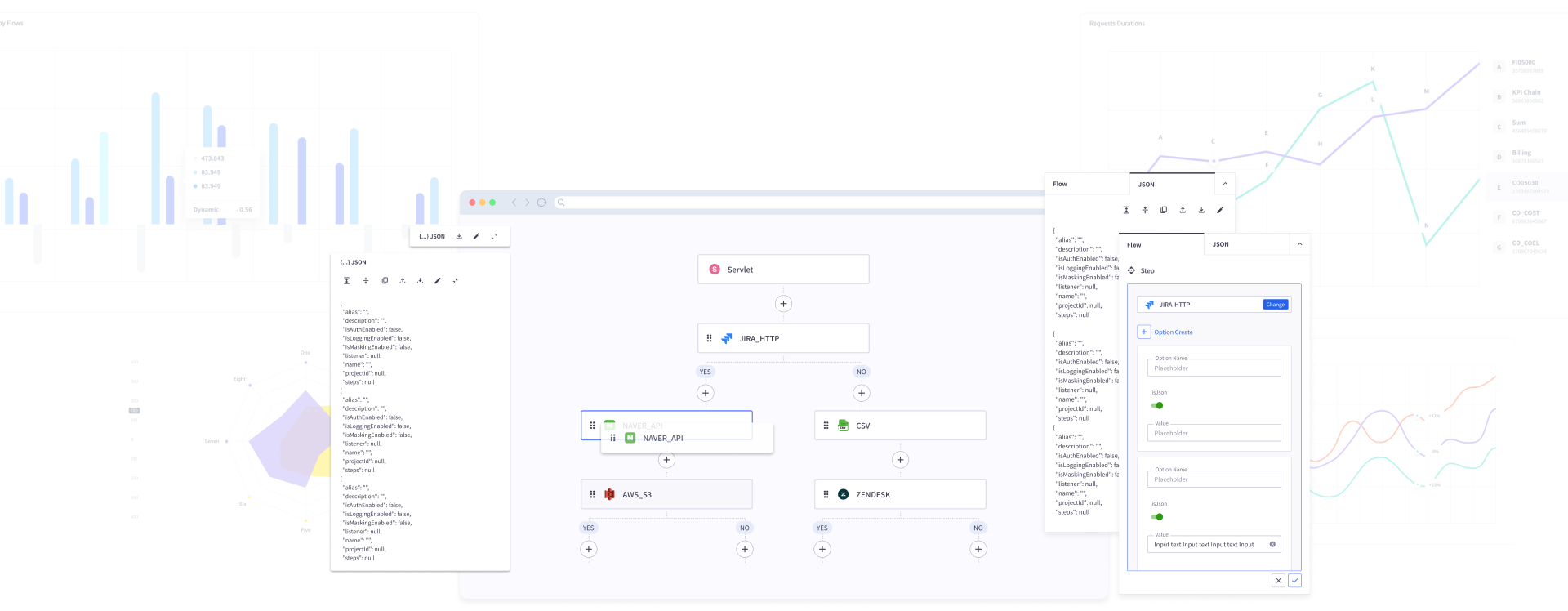Click the Servlet node icon
Screen dimensions: 1568x611
715,270
